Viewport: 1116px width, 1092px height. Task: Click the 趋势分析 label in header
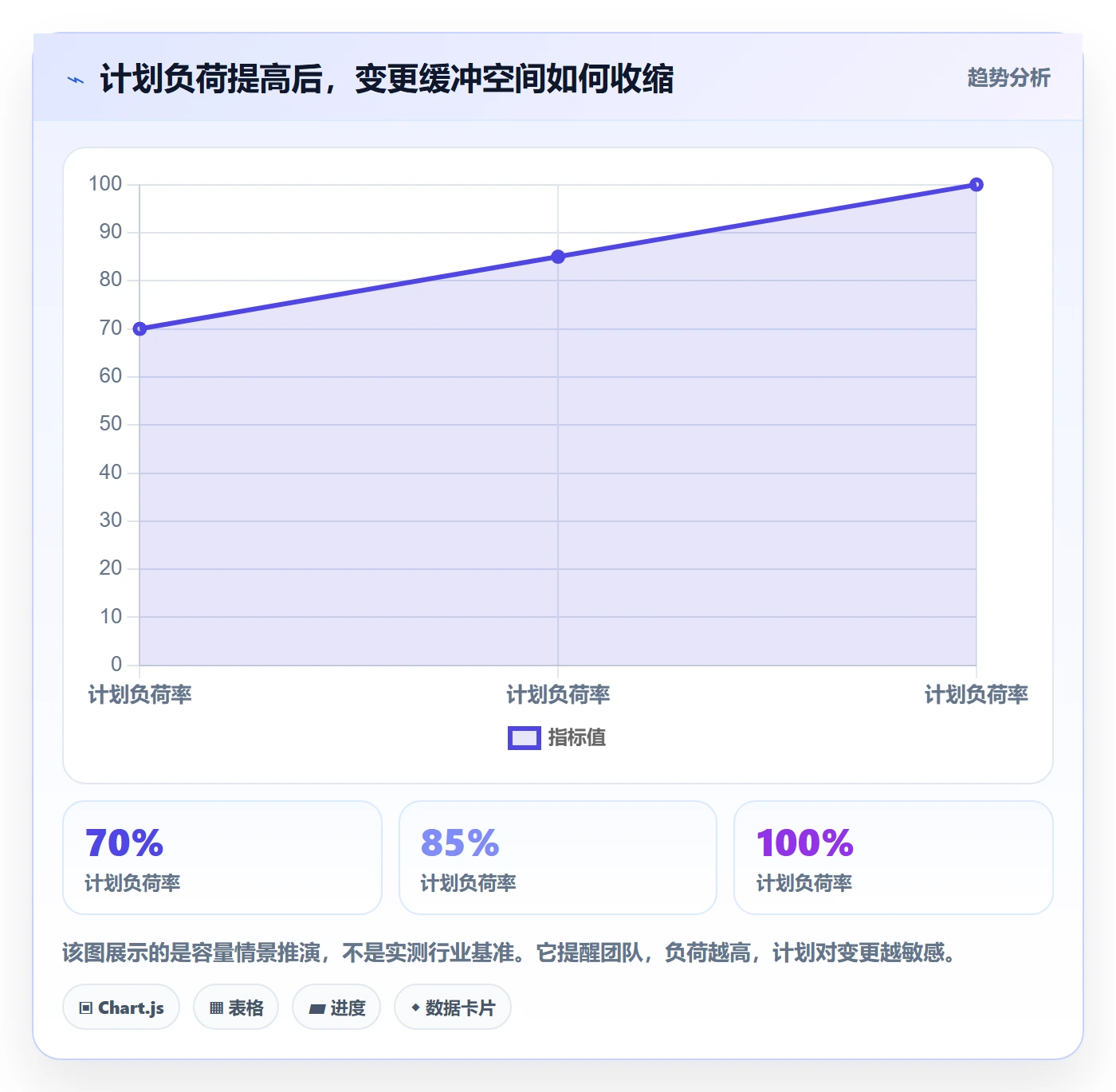pos(1008,77)
